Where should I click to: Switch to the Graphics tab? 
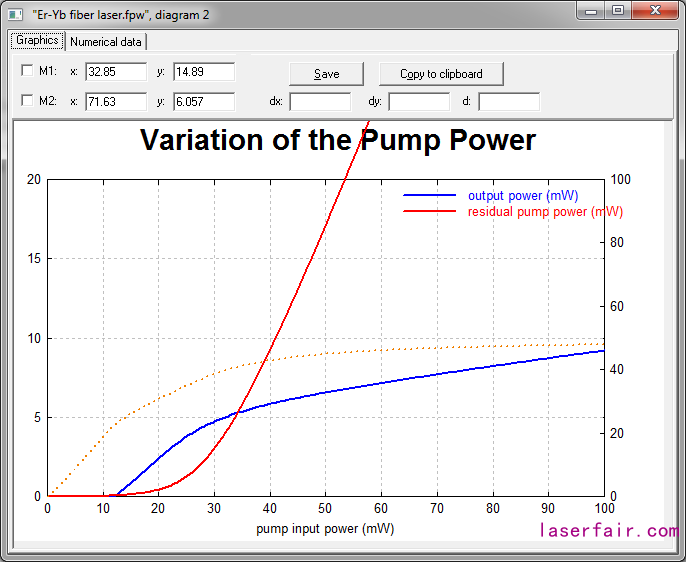coord(37,41)
